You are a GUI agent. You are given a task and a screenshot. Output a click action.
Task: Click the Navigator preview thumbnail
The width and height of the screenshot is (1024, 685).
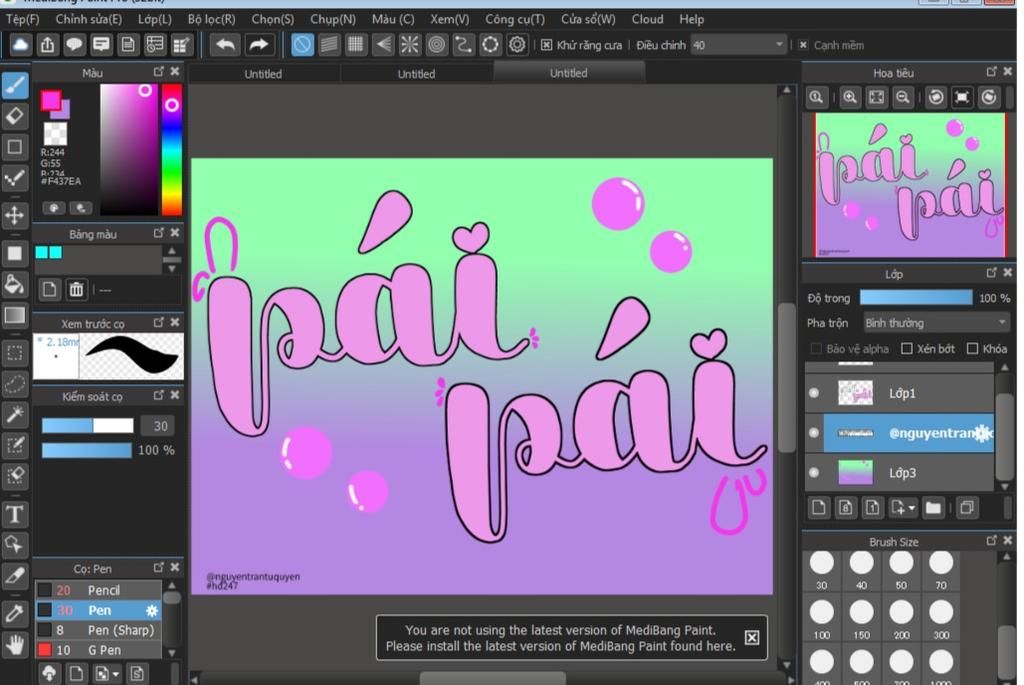pyautogui.click(x=910, y=185)
